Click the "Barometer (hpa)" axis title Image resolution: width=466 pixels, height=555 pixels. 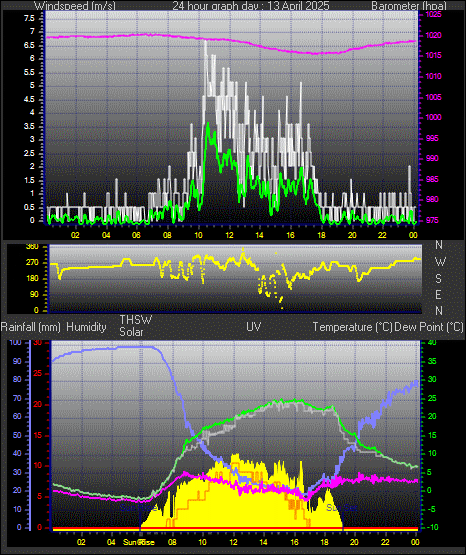[x=409, y=6]
